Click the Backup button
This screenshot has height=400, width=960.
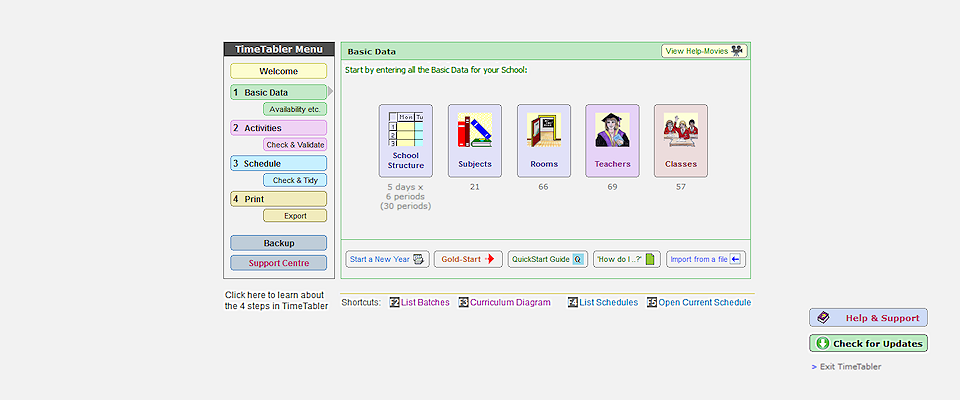279,243
